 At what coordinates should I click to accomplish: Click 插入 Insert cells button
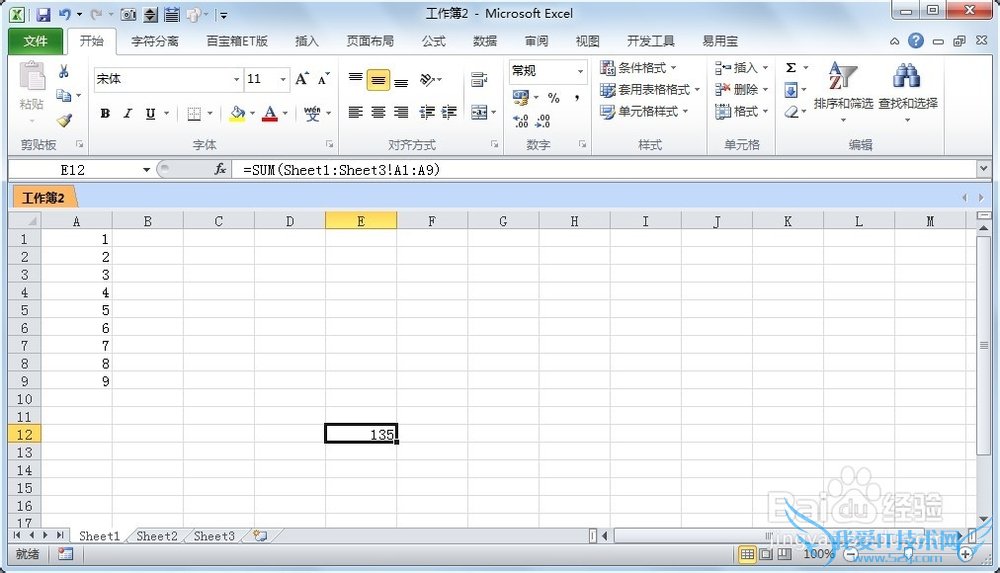tap(741, 68)
